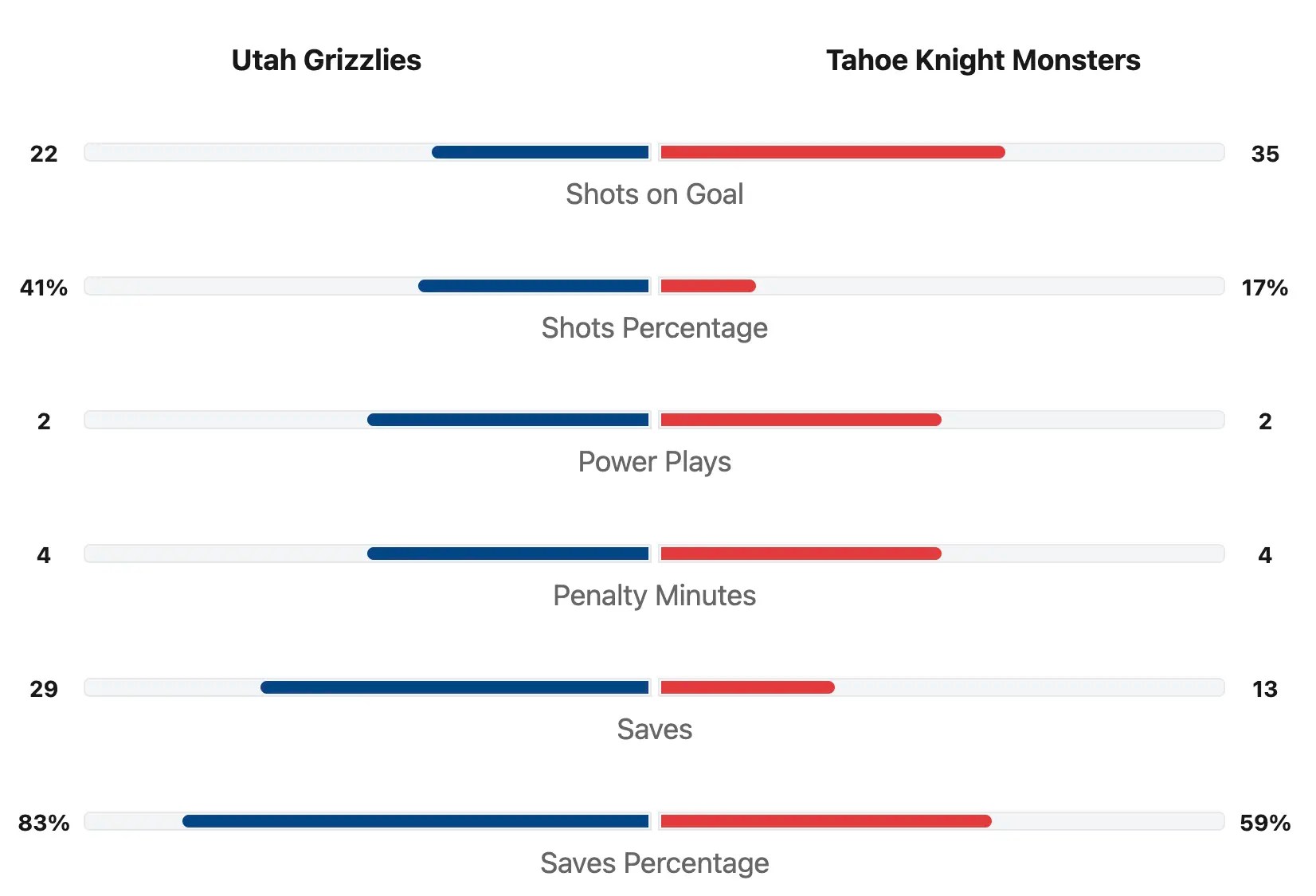Select the Saves Percentage label
The width and height of the screenshot is (1316, 896).
pos(654,863)
